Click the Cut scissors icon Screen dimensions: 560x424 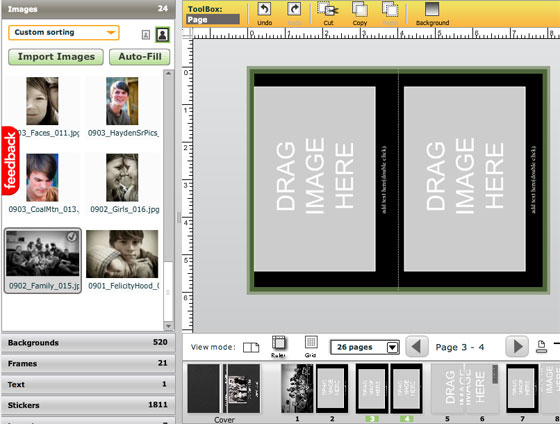(x=328, y=9)
